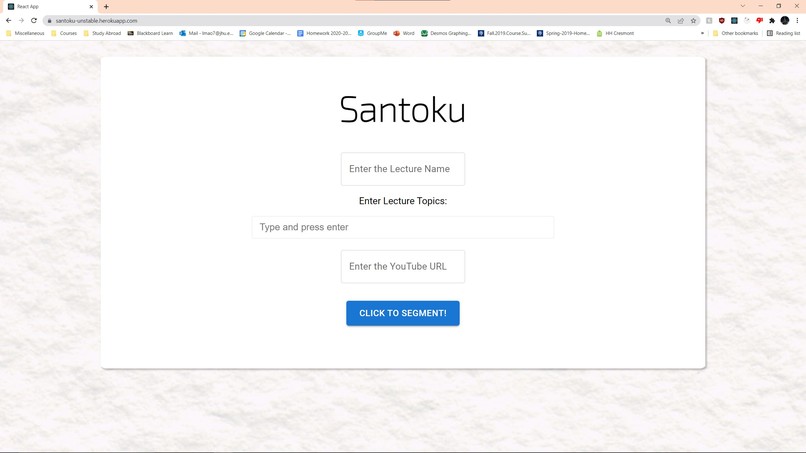The width and height of the screenshot is (806, 453).
Task: Open the Other bookmarks folder
Action: (735, 33)
